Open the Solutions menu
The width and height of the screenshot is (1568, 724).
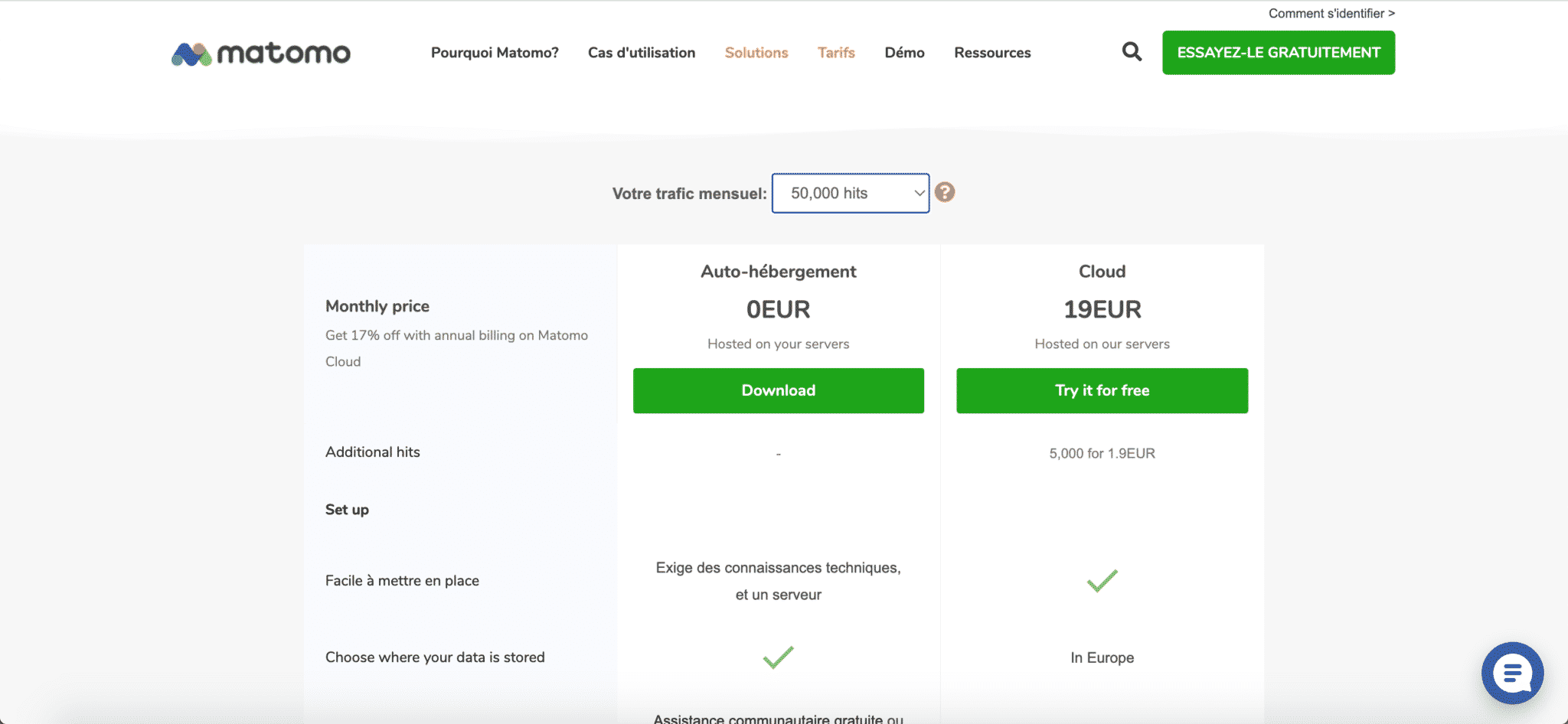(756, 53)
